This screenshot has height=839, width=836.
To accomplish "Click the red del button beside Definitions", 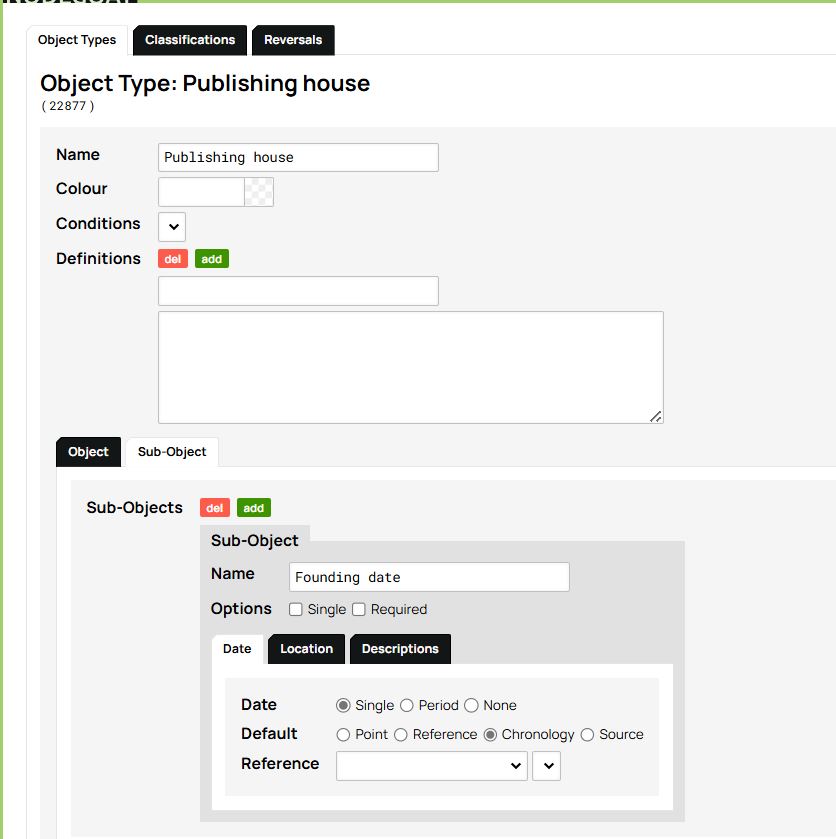I will click(172, 258).
